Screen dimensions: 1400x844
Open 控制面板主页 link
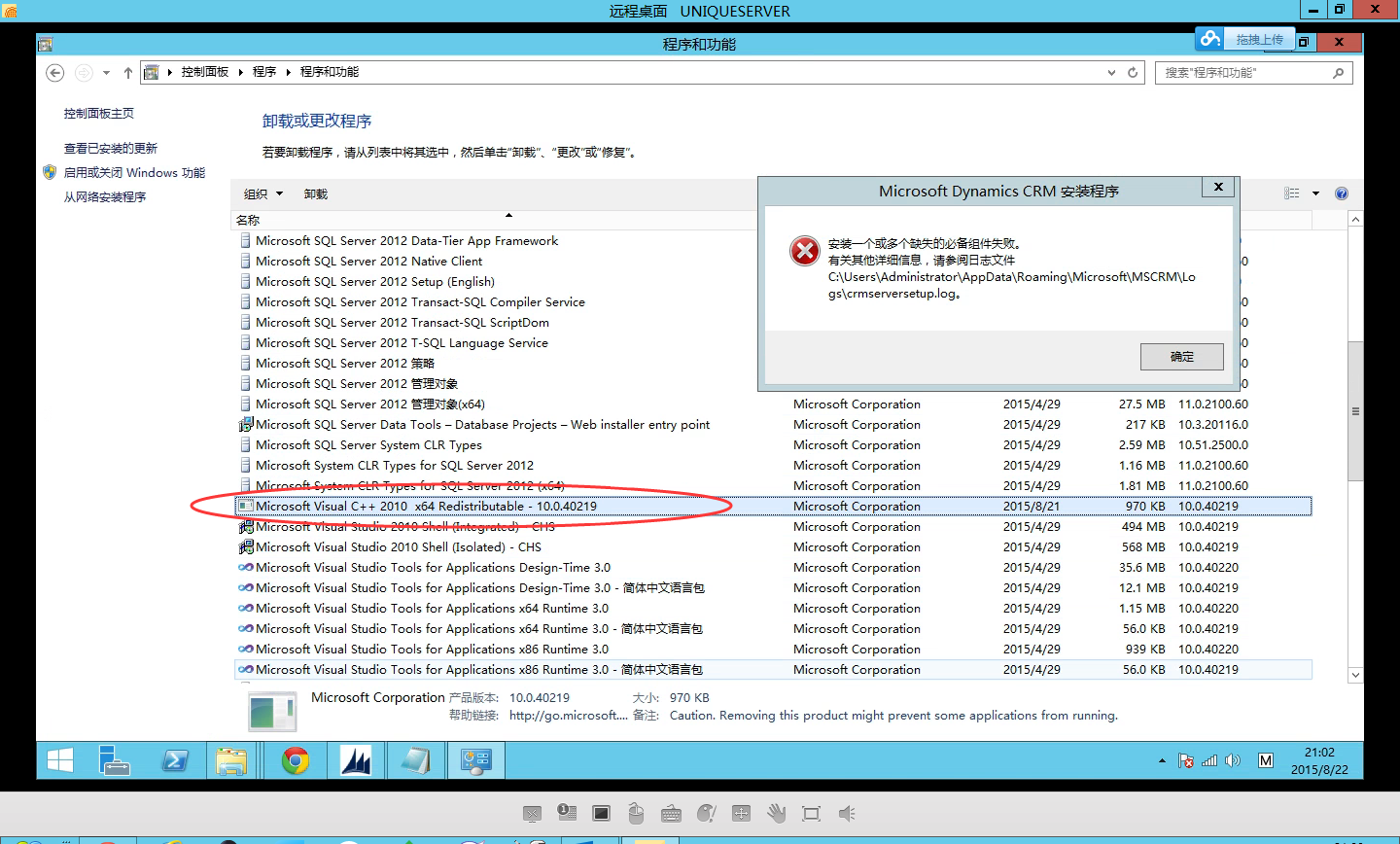click(x=99, y=114)
